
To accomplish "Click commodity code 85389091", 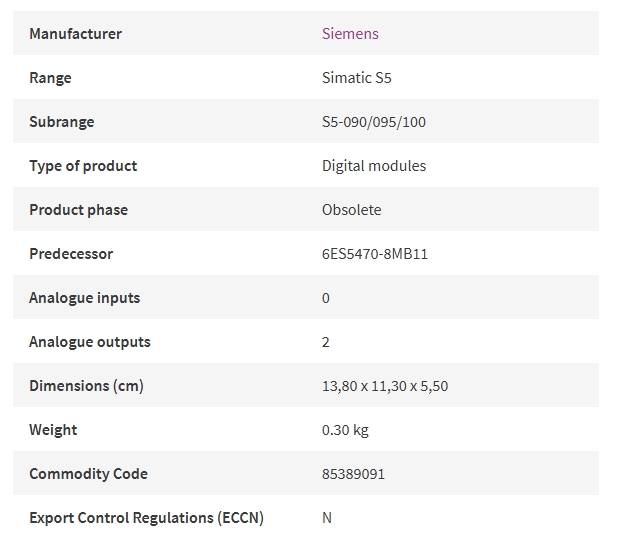I will click(x=353, y=474).
